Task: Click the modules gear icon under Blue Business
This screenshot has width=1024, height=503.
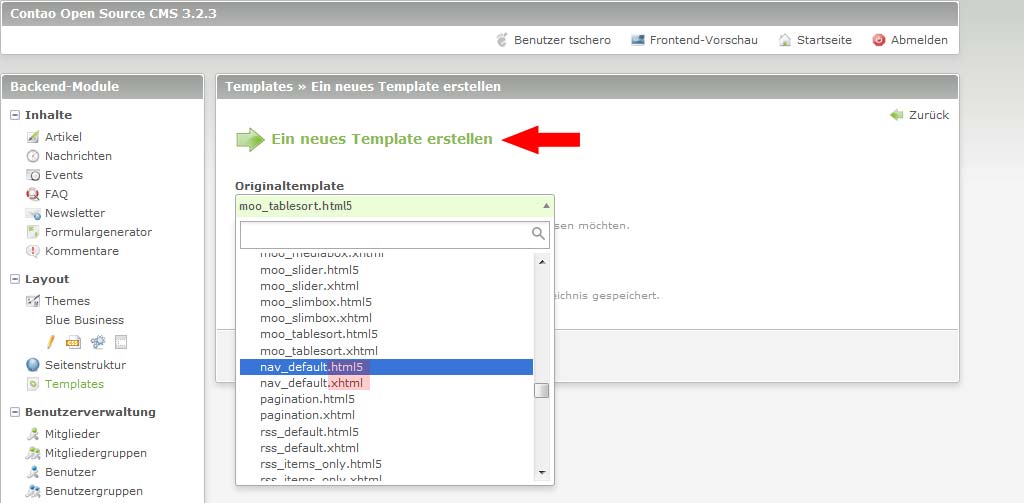Action: pos(98,341)
